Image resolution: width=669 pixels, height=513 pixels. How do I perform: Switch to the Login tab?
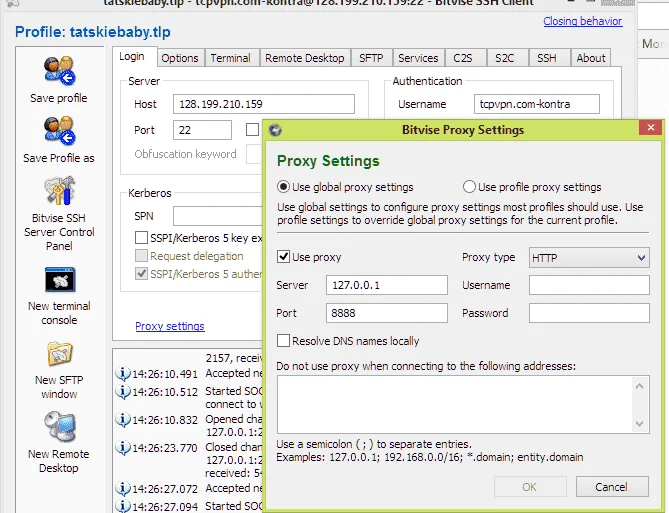[135, 56]
